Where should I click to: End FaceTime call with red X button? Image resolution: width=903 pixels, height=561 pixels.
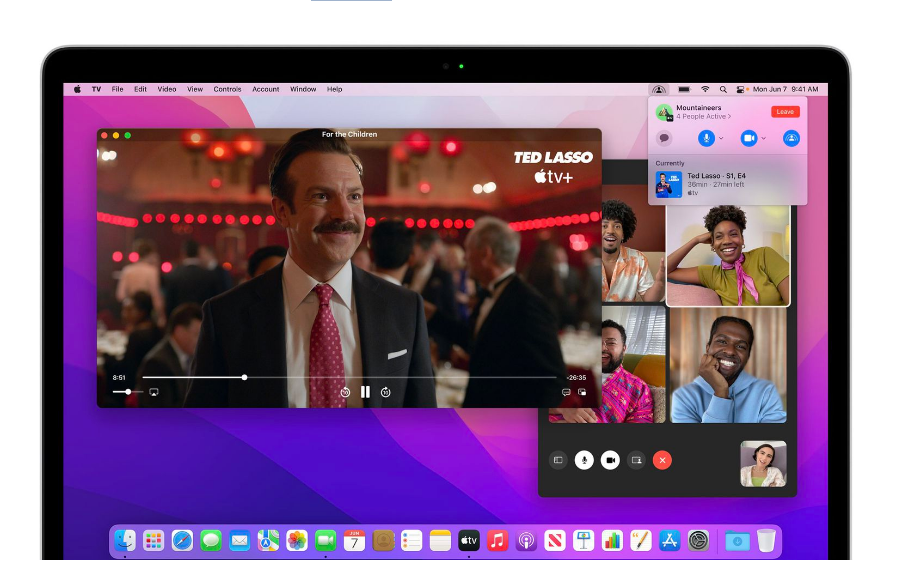point(661,460)
